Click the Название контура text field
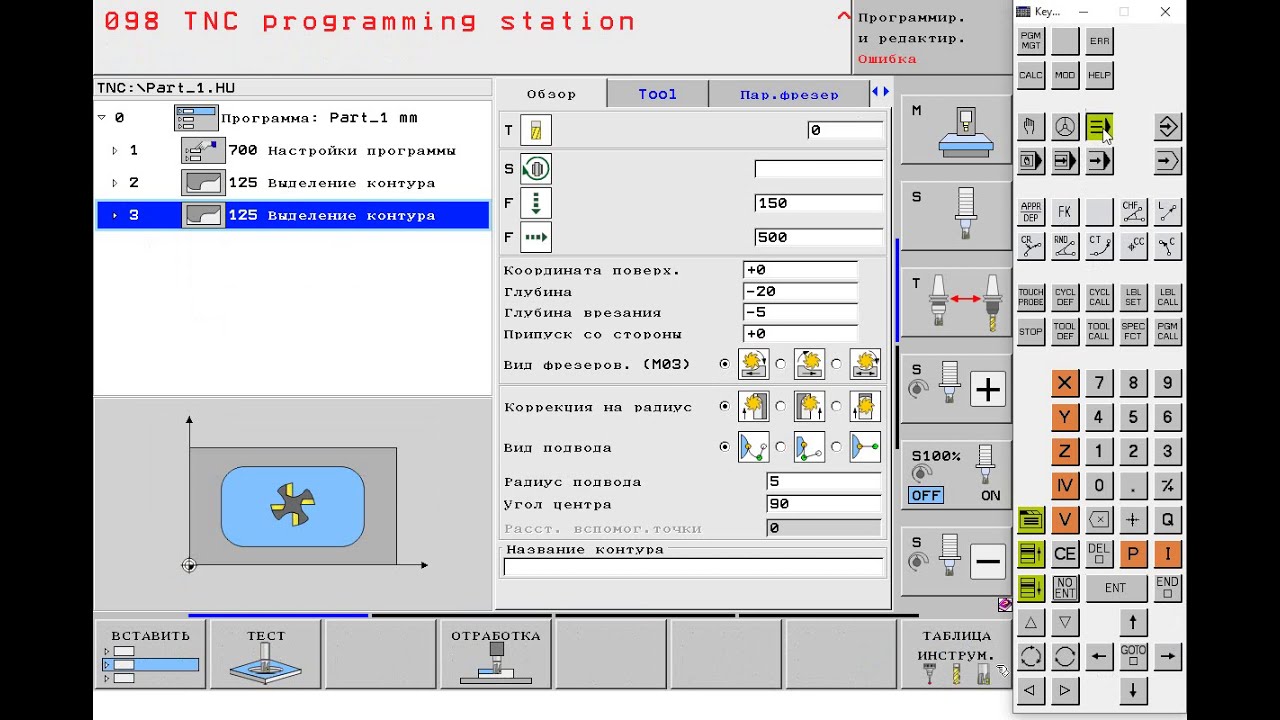The width and height of the screenshot is (1280, 720). tap(694, 567)
